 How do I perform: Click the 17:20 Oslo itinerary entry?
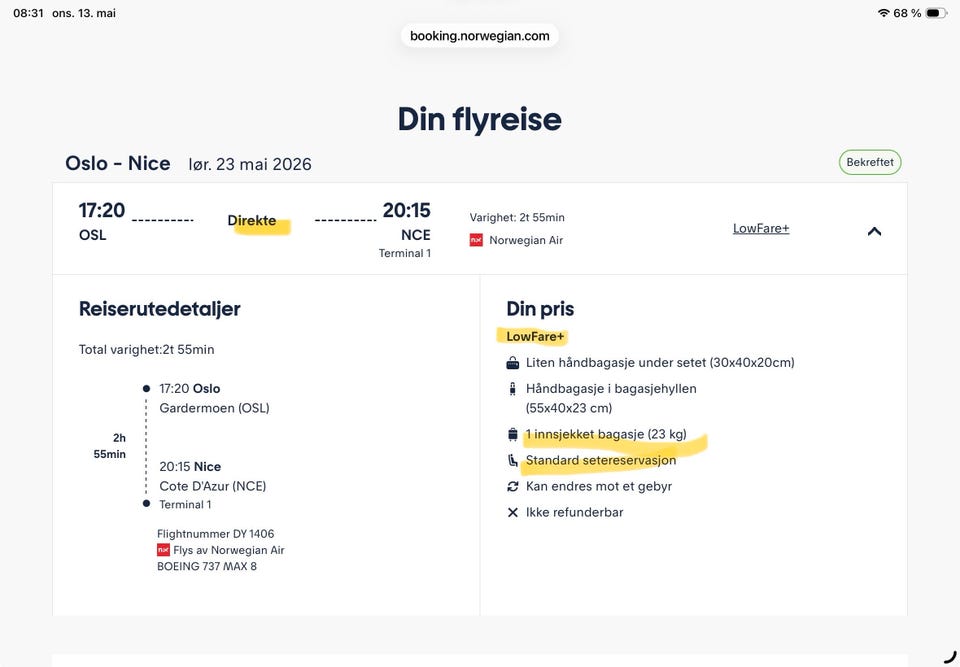[x=190, y=388]
